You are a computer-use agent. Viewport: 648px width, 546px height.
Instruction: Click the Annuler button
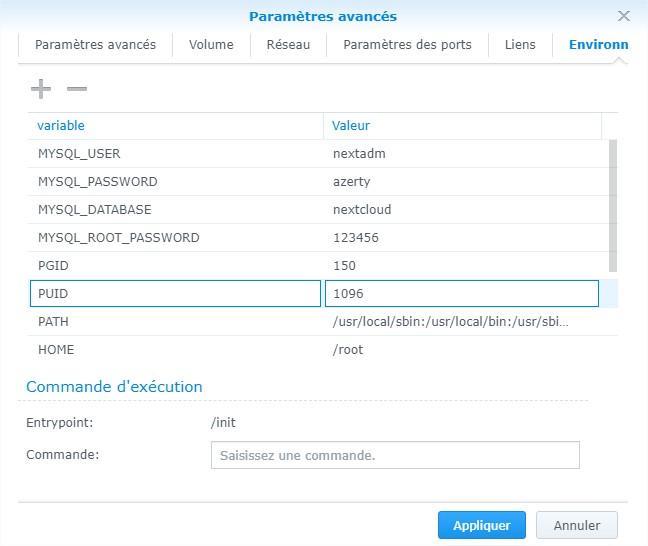pos(576,525)
